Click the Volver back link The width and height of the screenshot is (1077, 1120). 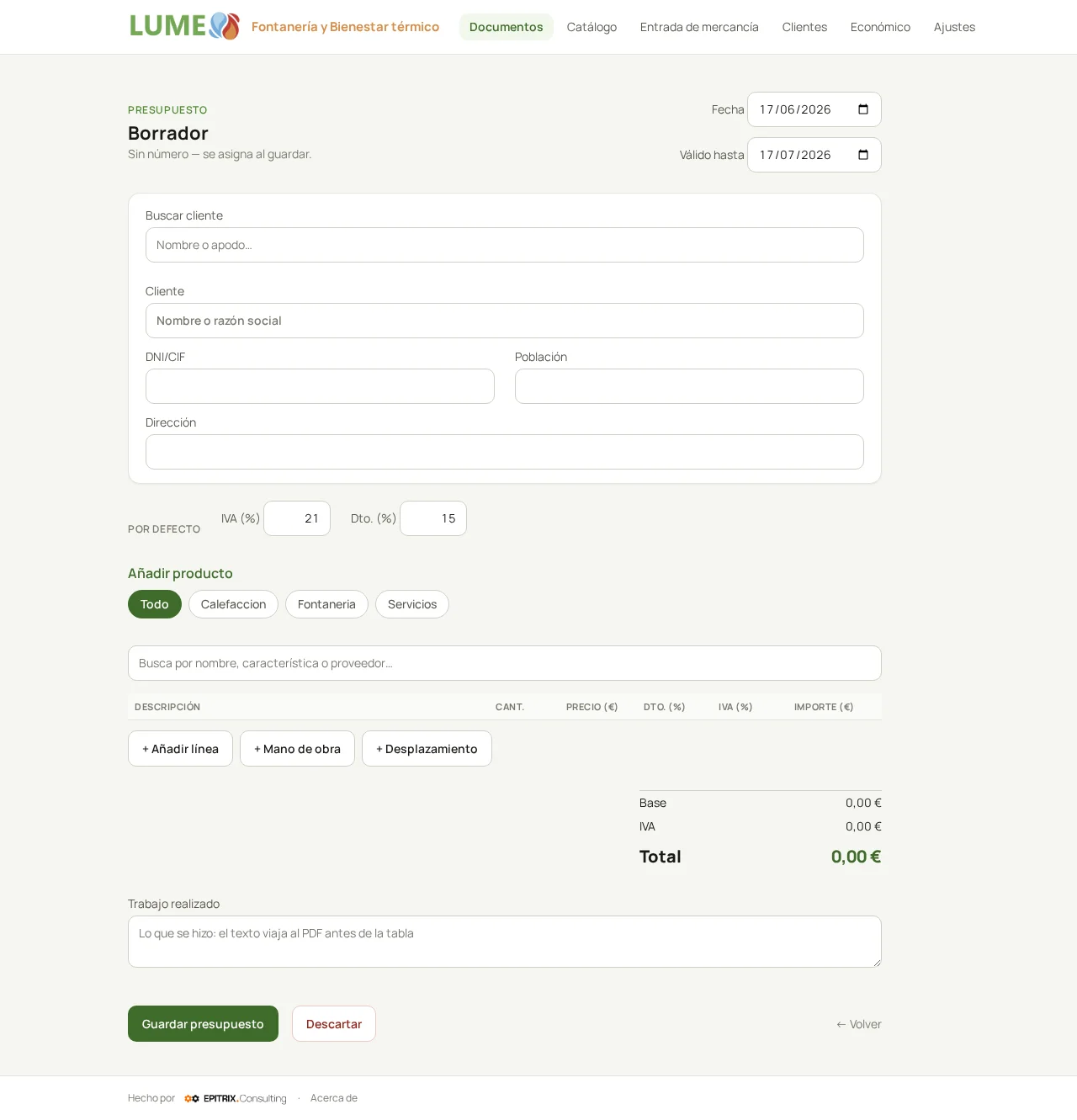(x=858, y=1024)
